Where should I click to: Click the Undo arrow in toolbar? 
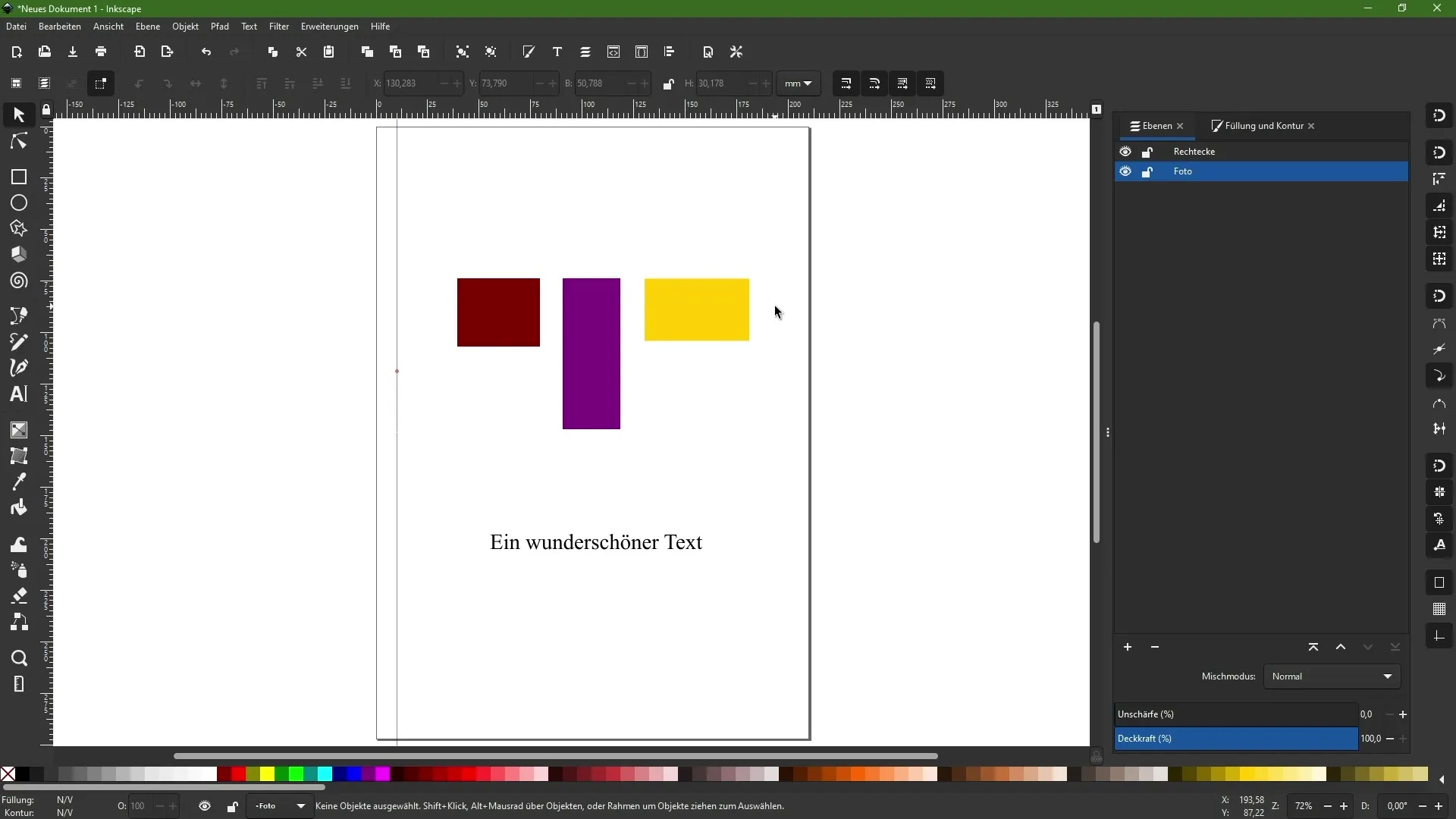206,52
